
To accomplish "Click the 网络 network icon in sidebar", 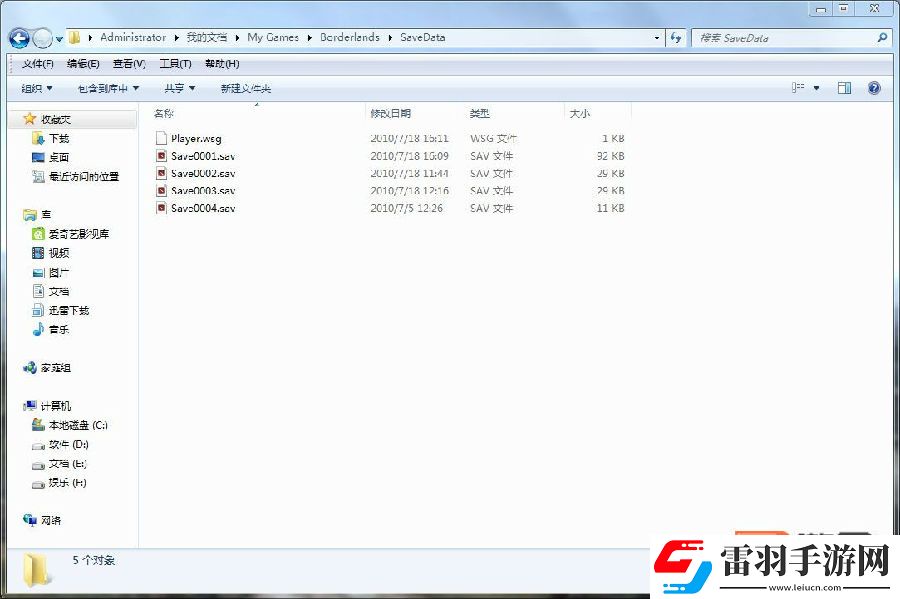I will 50,520.
